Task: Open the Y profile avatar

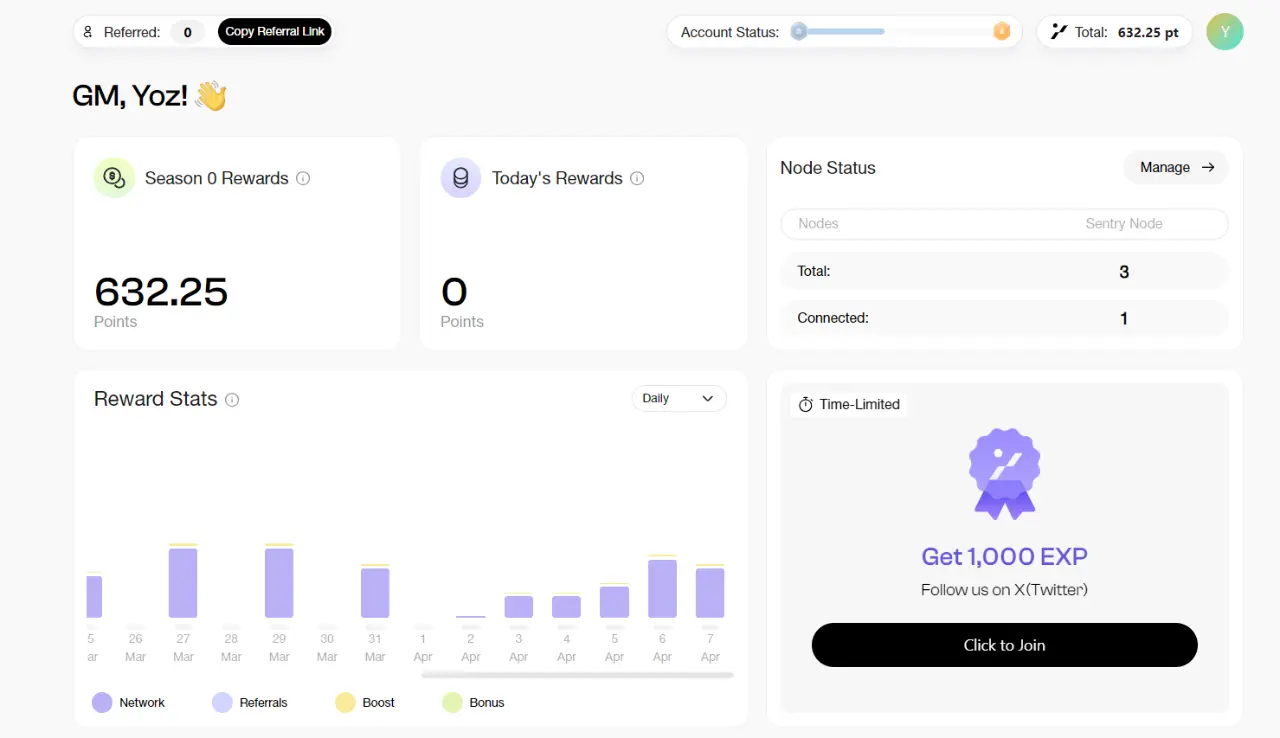Action: 1225,32
